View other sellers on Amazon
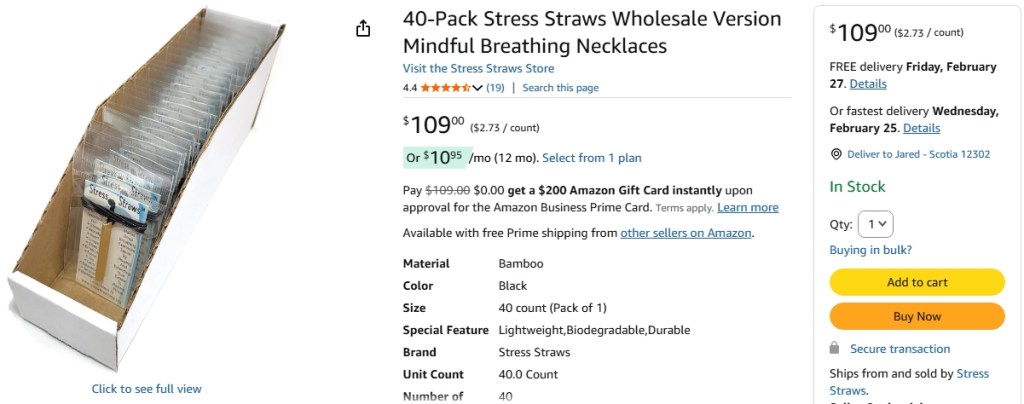This screenshot has width=1024, height=404. (686, 233)
